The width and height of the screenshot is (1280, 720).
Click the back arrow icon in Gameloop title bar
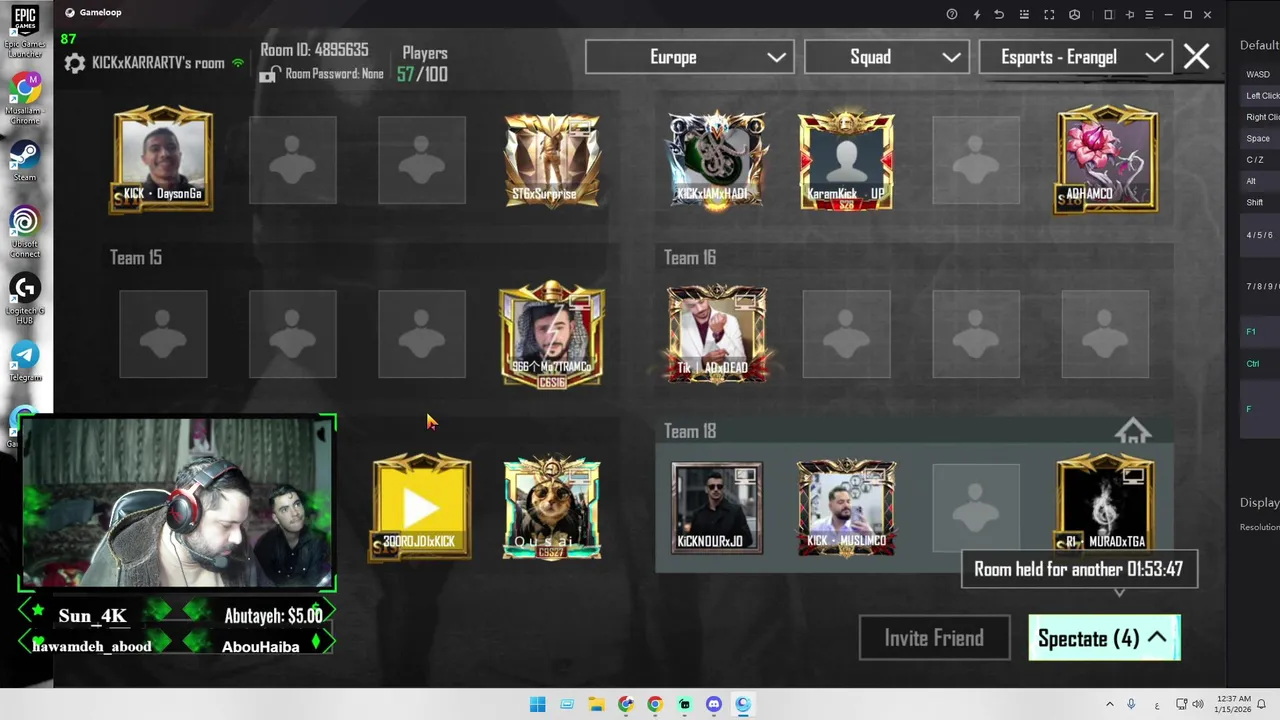point(999,14)
